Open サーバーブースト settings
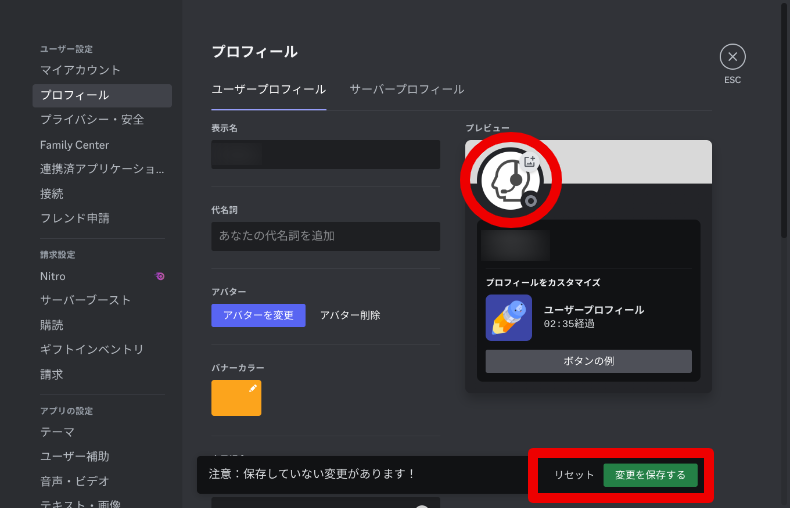The image size is (790, 508). [102, 300]
